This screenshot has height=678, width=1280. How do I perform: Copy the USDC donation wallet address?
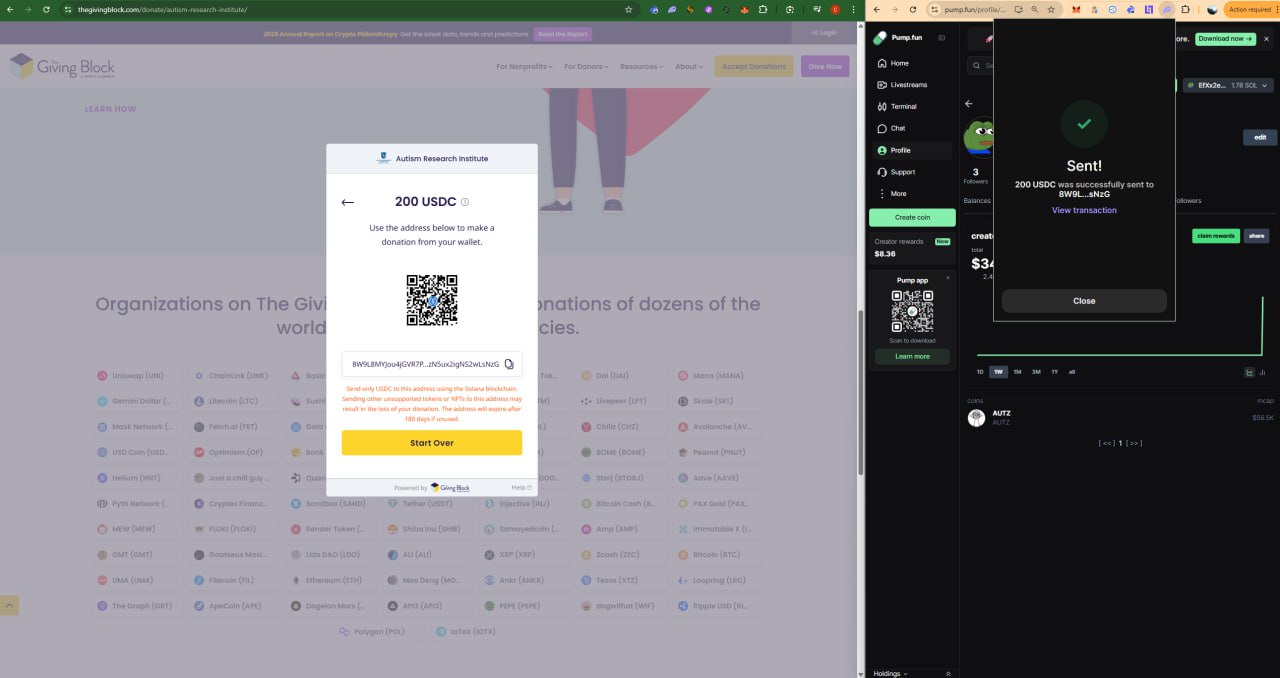click(509, 364)
